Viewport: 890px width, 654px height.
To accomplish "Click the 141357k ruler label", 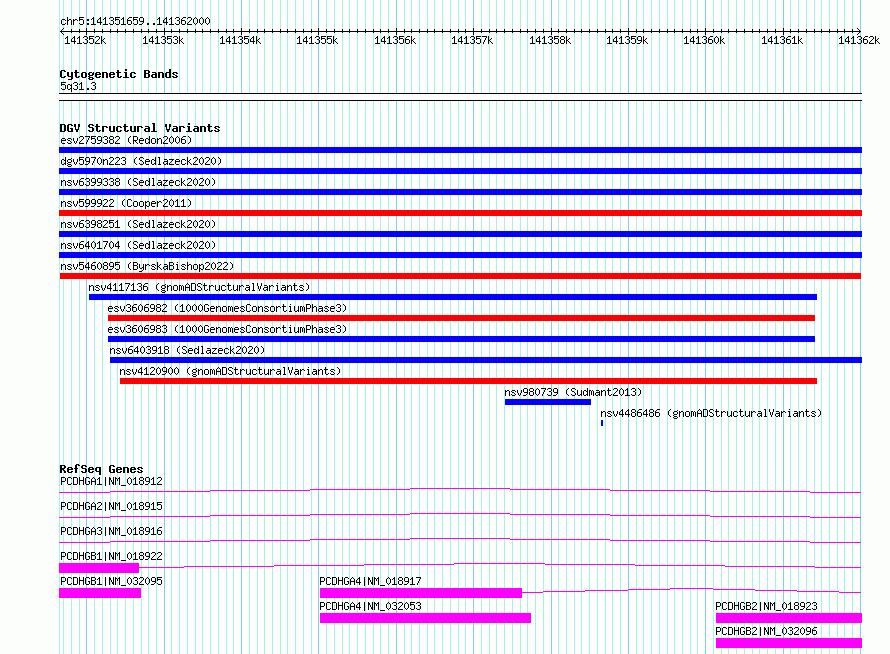I will (x=472, y=40).
